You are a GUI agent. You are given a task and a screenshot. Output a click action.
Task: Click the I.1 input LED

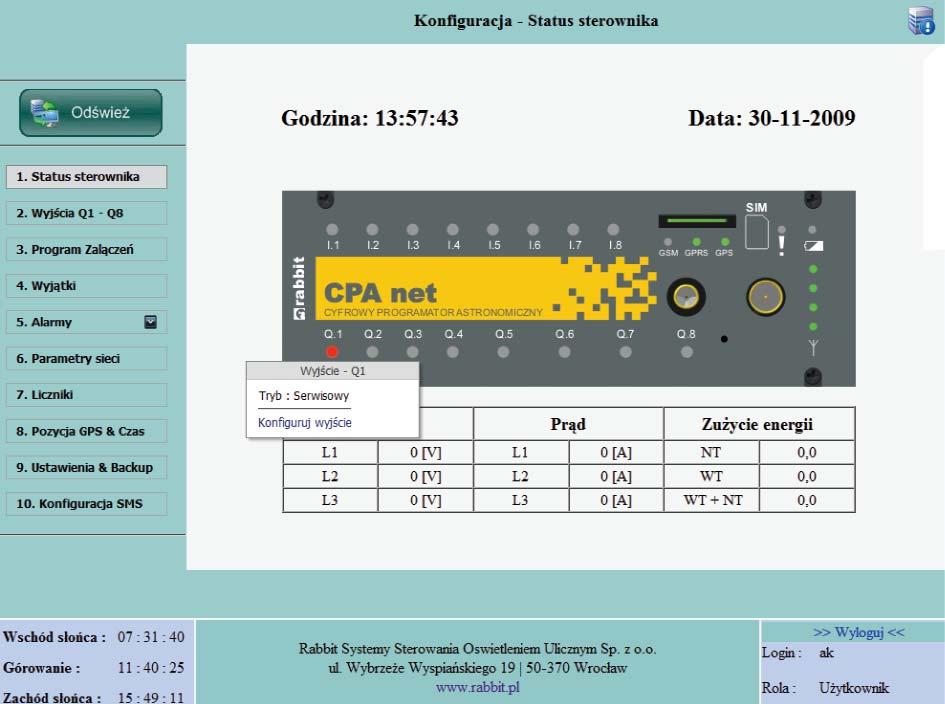click(x=332, y=230)
